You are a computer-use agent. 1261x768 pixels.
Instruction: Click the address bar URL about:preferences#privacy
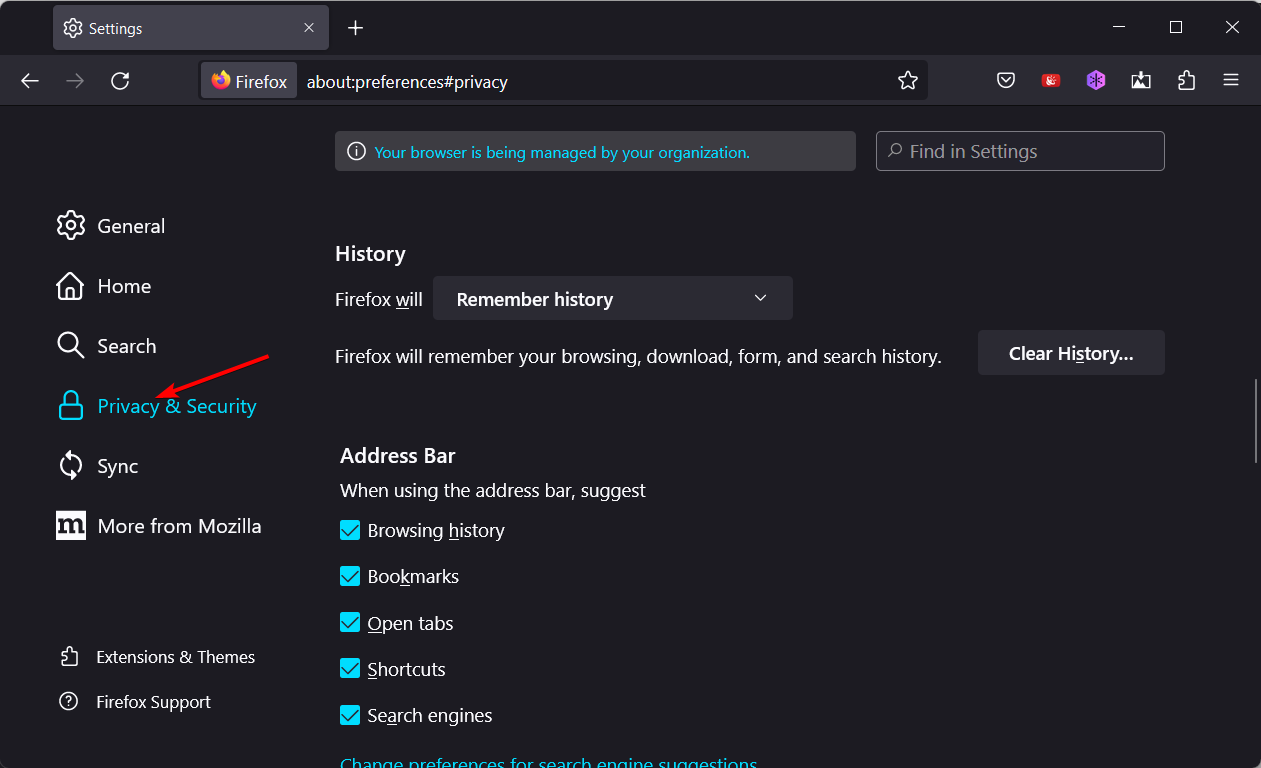click(x=407, y=82)
